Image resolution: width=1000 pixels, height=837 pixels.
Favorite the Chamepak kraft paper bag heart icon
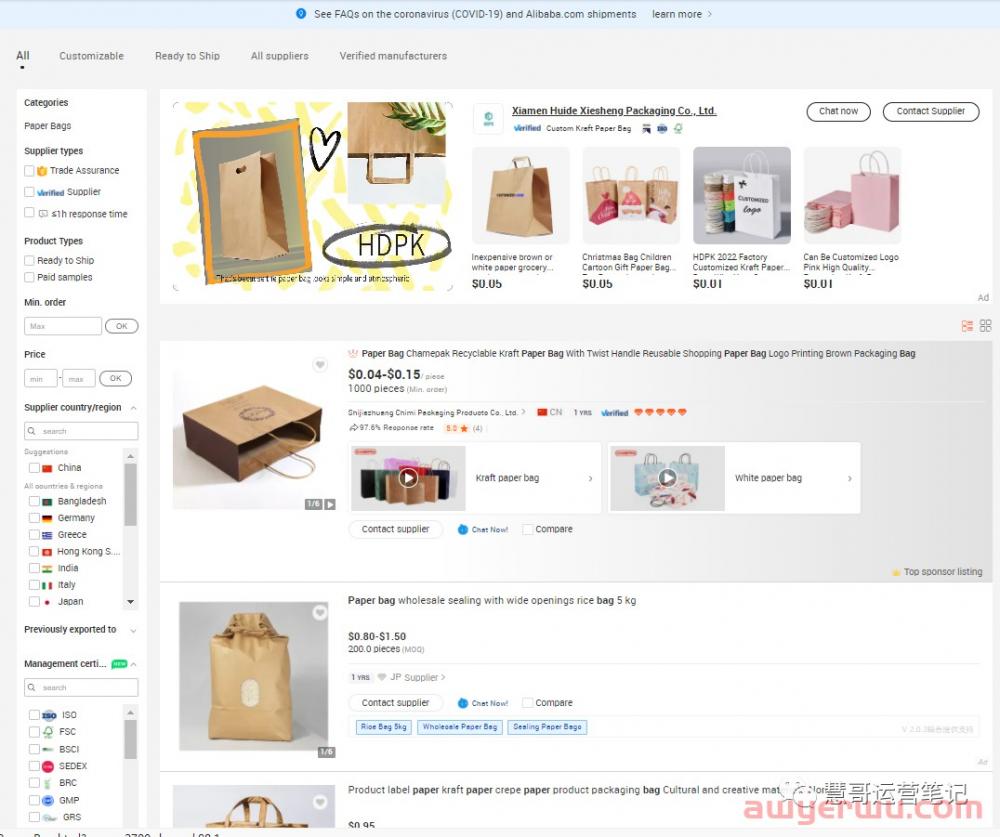click(320, 364)
